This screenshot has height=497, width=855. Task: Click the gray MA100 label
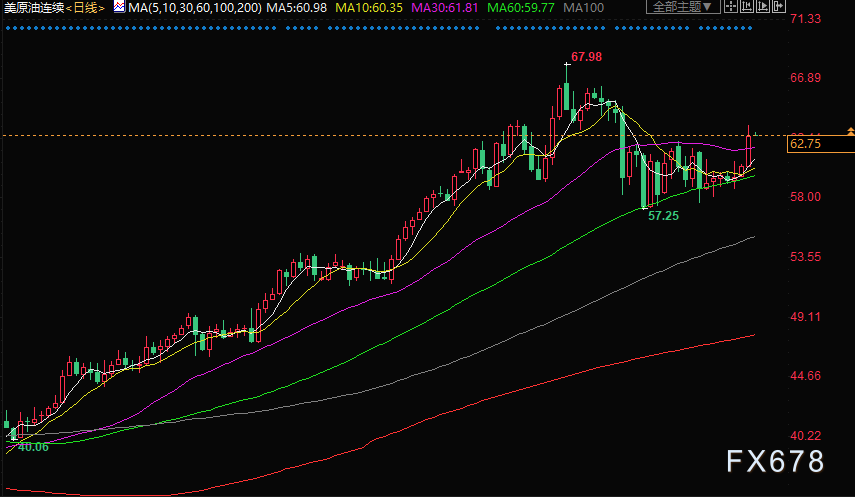(x=584, y=7)
